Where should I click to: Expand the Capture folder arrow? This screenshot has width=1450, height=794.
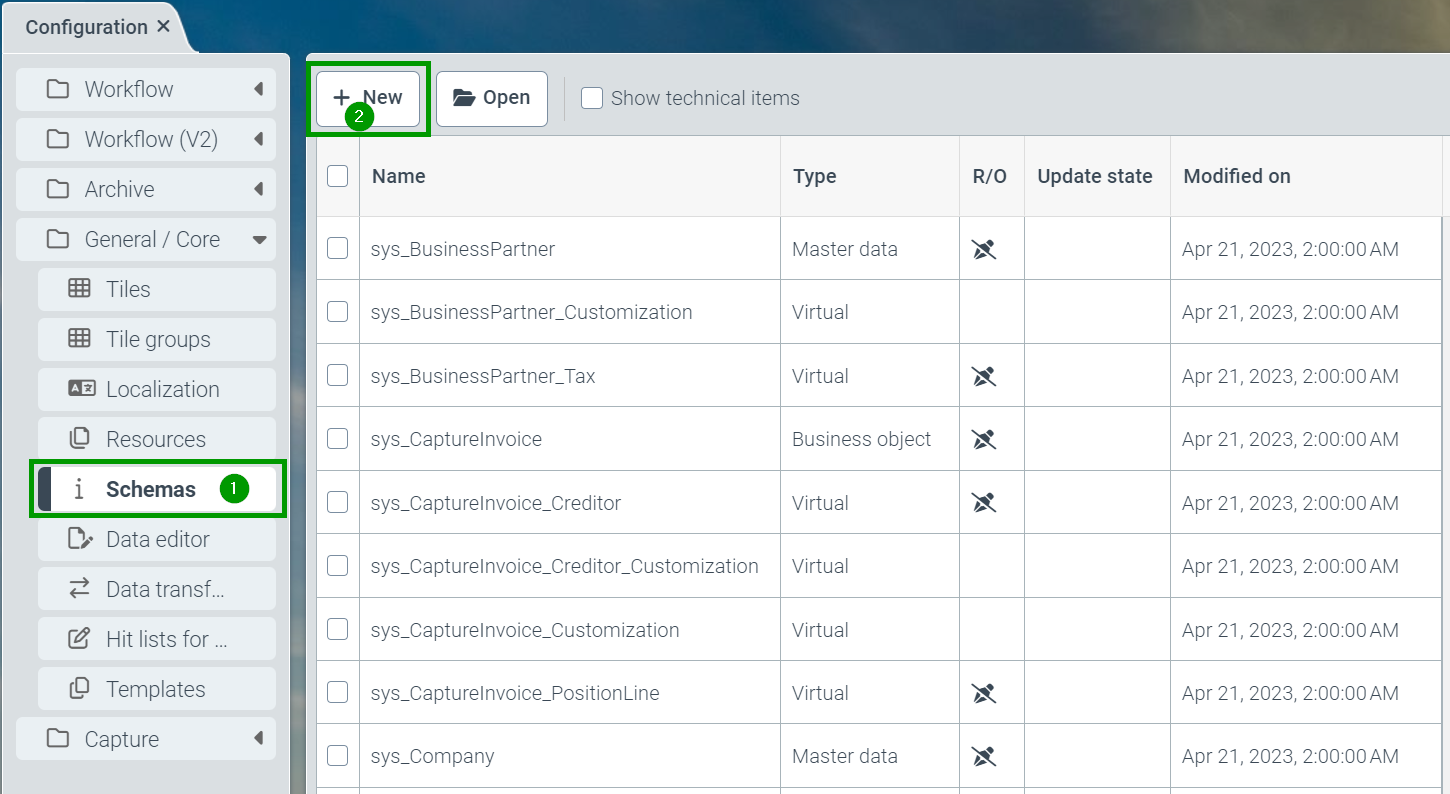tap(258, 739)
